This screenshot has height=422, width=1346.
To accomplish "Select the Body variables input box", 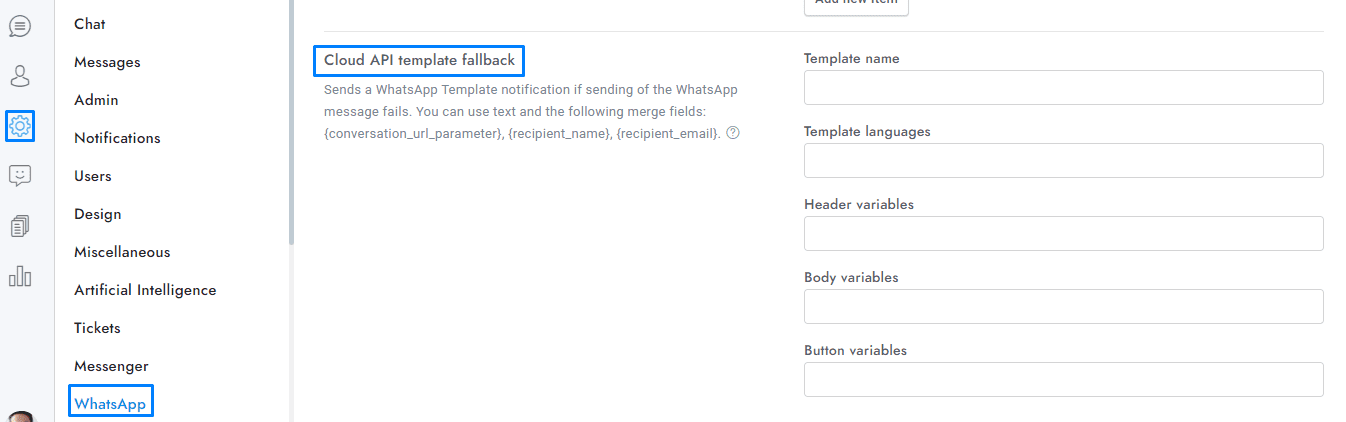I will 1063,307.
